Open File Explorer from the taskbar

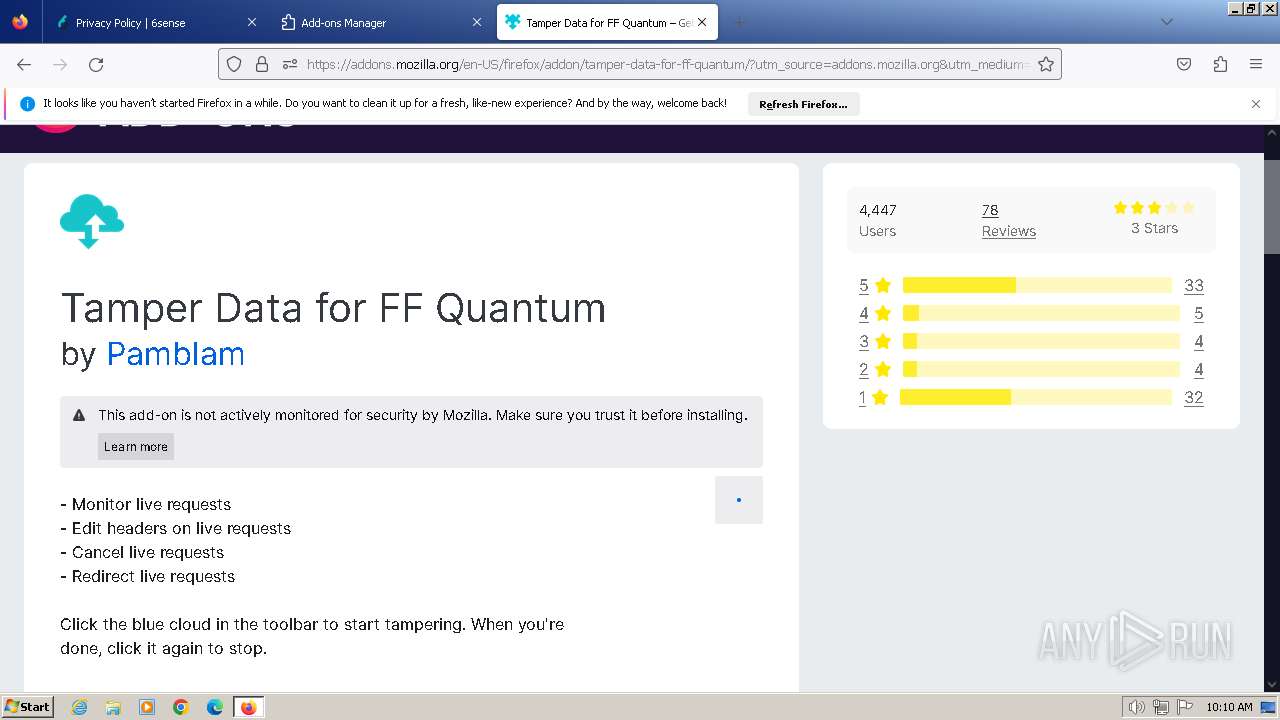[x=113, y=707]
